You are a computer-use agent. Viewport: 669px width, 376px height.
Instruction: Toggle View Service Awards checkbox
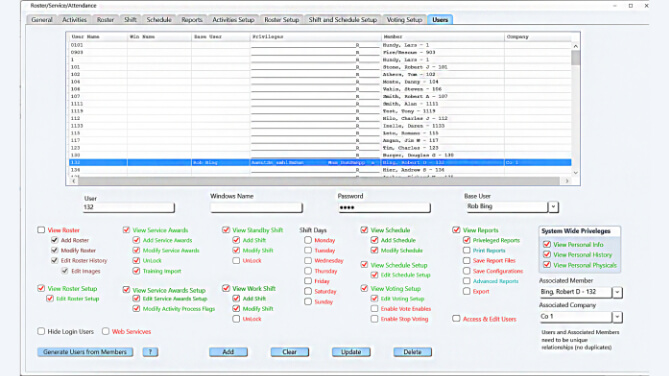pos(126,230)
